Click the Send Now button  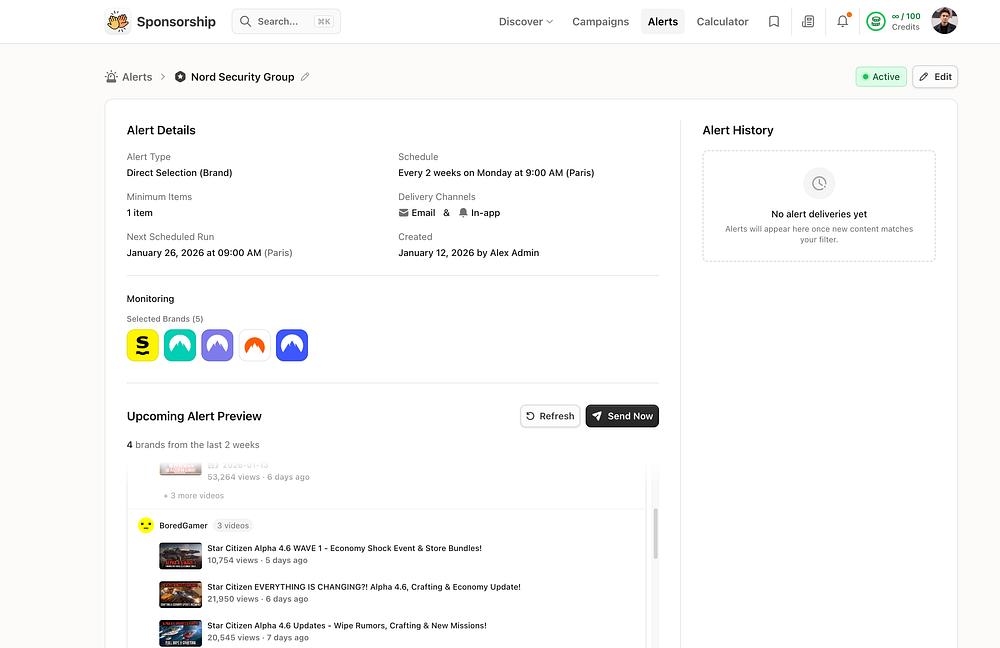622,416
